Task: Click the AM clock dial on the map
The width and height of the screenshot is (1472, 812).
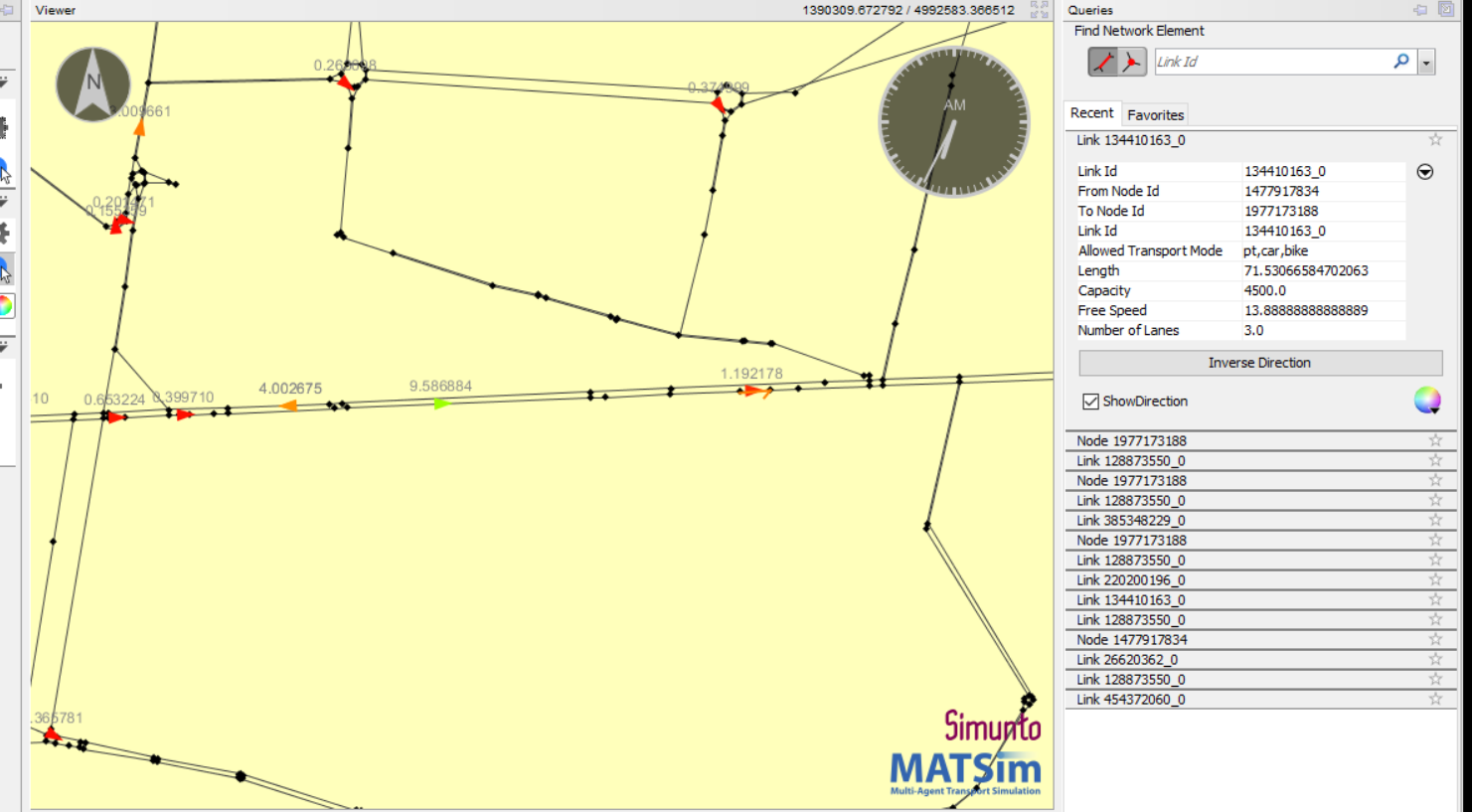Action: (954, 122)
